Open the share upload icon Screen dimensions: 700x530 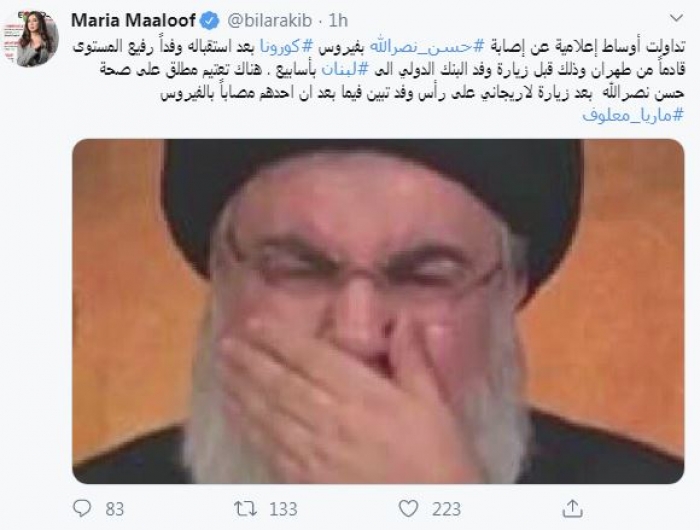click(x=572, y=508)
